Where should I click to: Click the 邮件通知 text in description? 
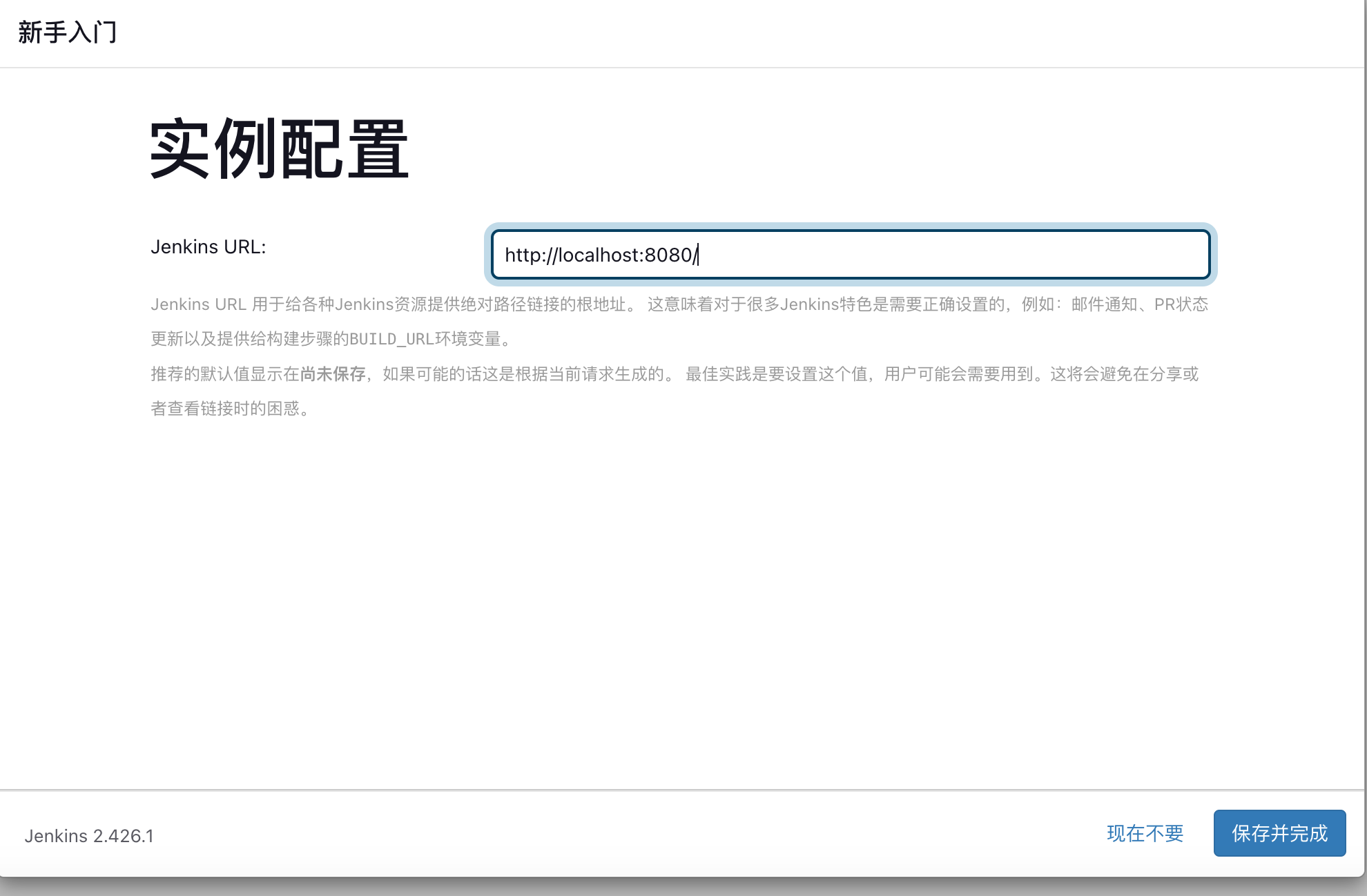pyautogui.click(x=1103, y=304)
